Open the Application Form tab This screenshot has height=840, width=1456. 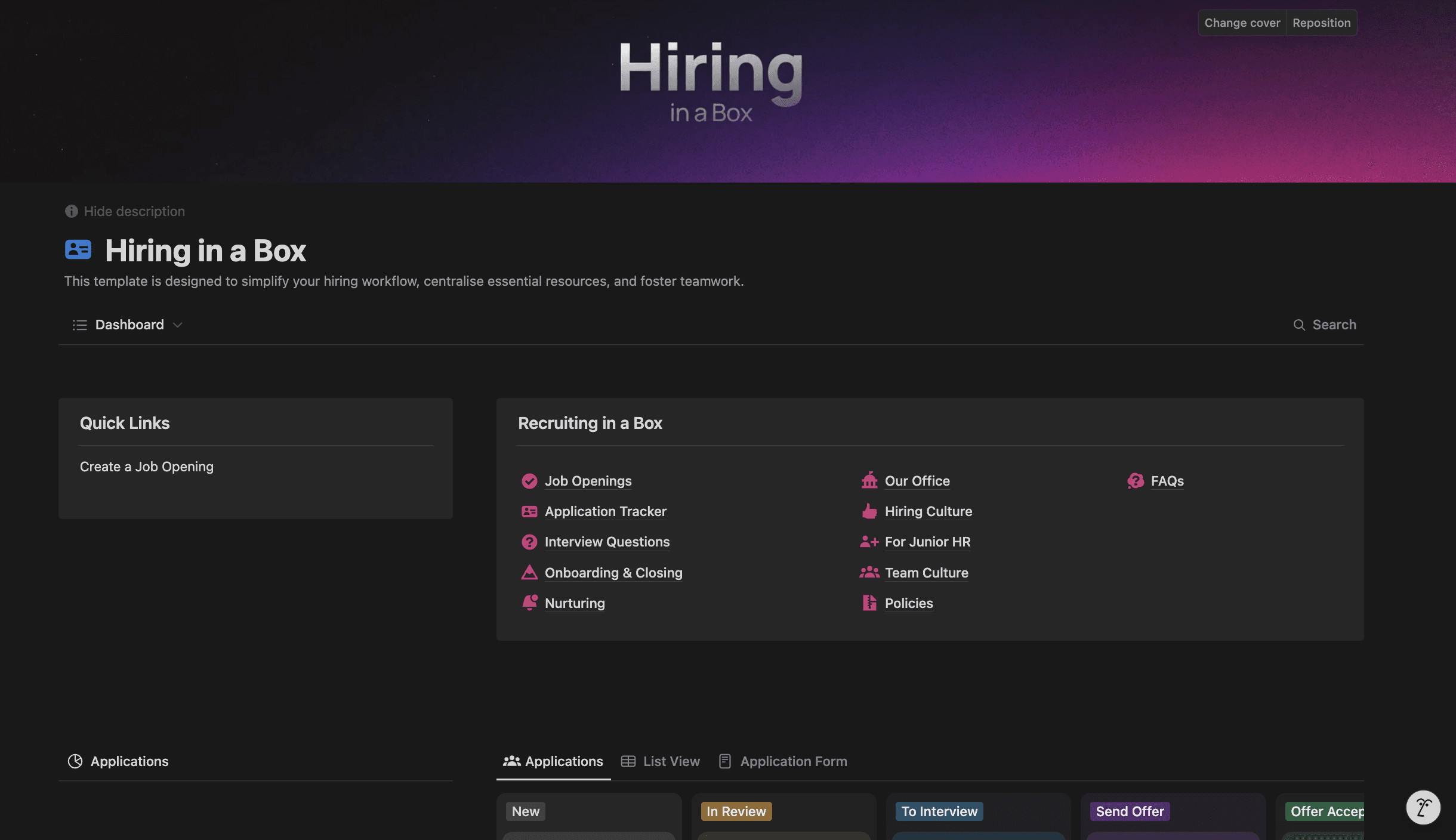783,761
